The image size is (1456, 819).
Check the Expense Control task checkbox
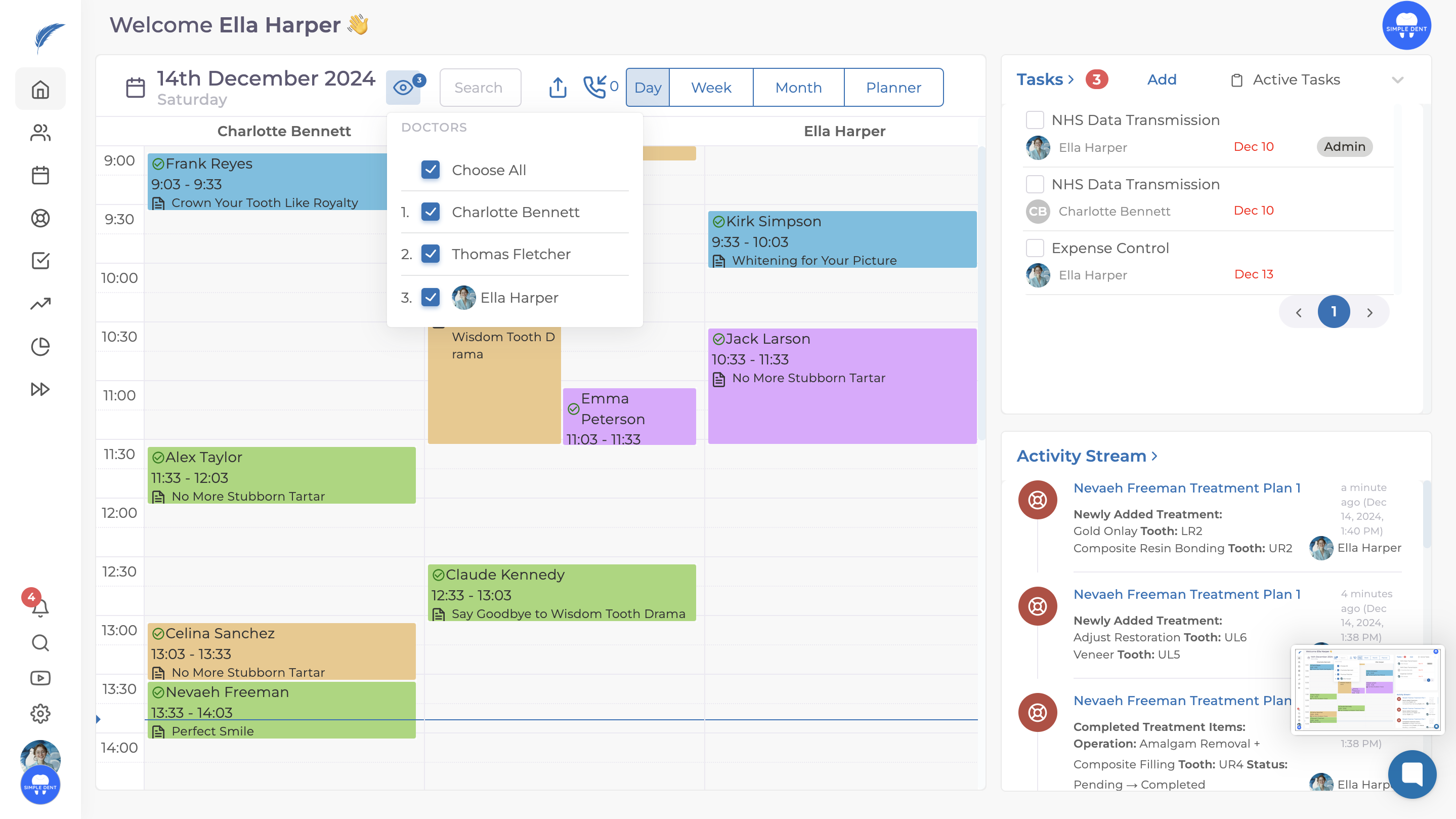(x=1035, y=248)
